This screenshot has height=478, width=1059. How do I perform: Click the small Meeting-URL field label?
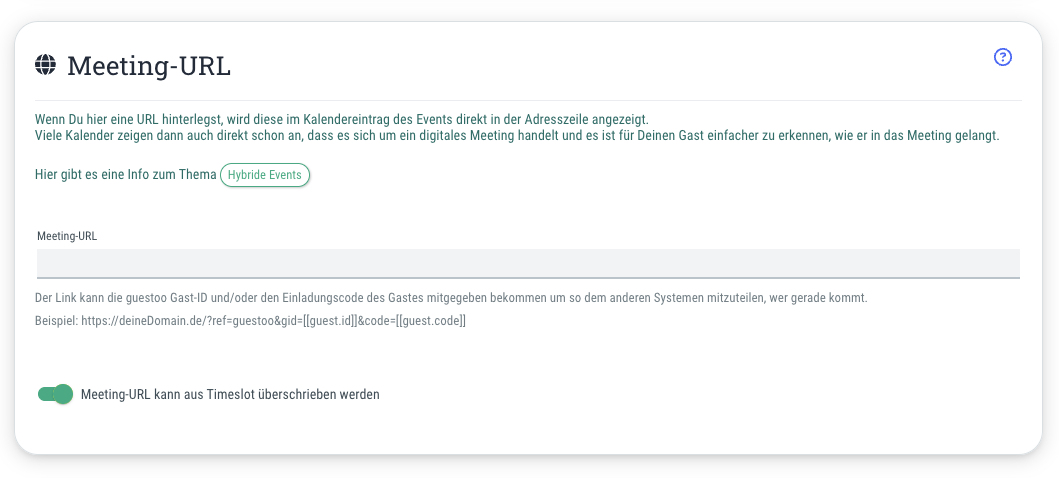click(67, 236)
